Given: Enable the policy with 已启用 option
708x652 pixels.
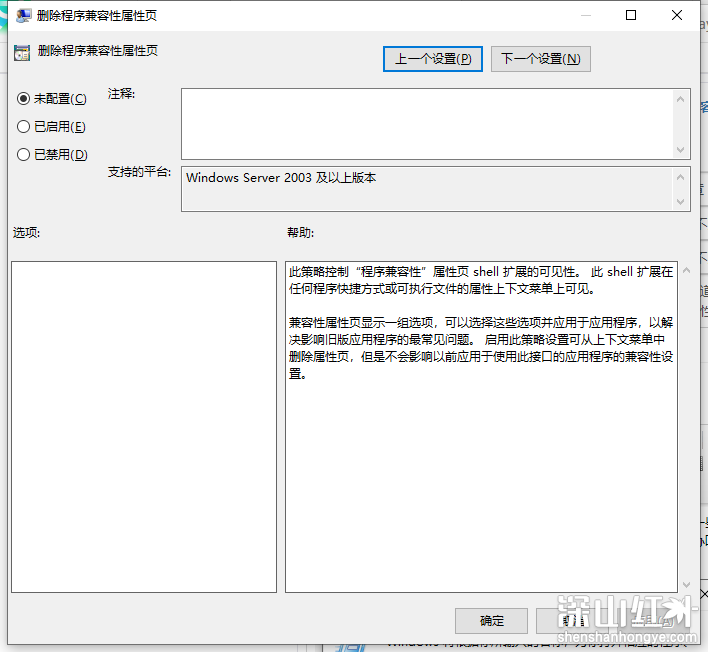Looking at the screenshot, I should point(24,127).
